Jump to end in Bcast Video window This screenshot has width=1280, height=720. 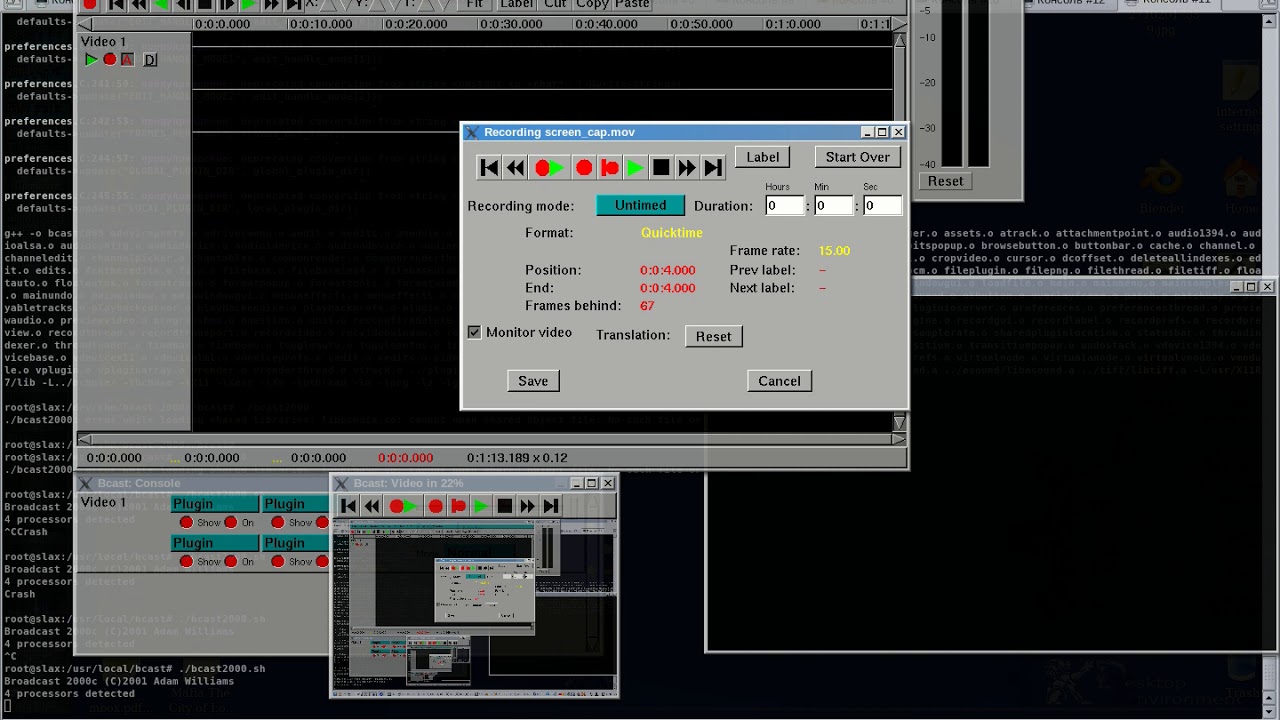point(550,506)
